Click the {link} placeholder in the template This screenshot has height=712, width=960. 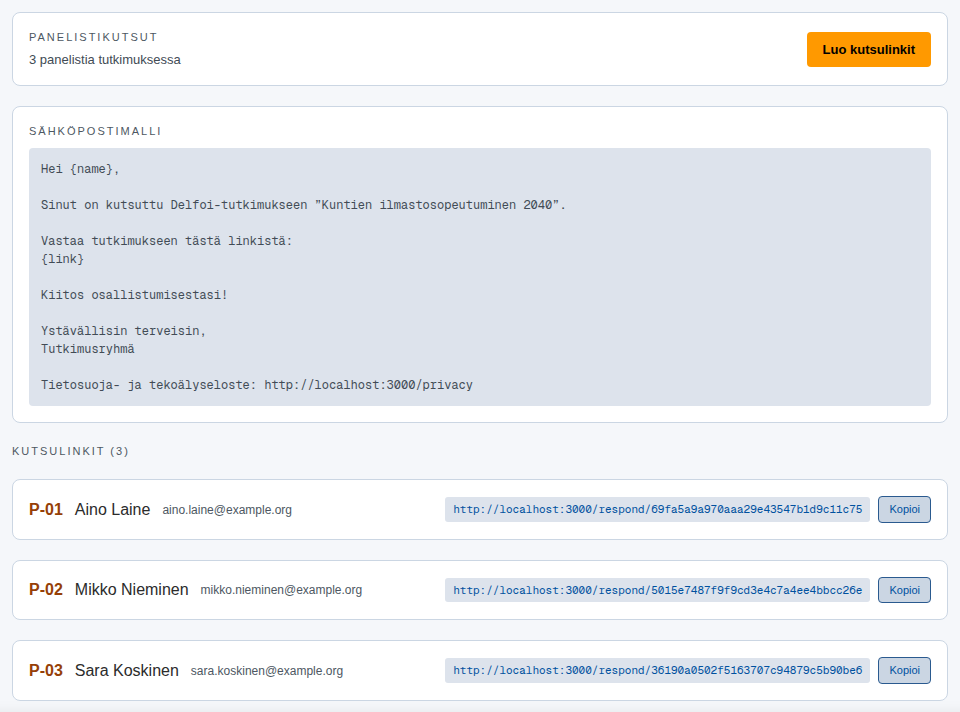(x=62, y=259)
